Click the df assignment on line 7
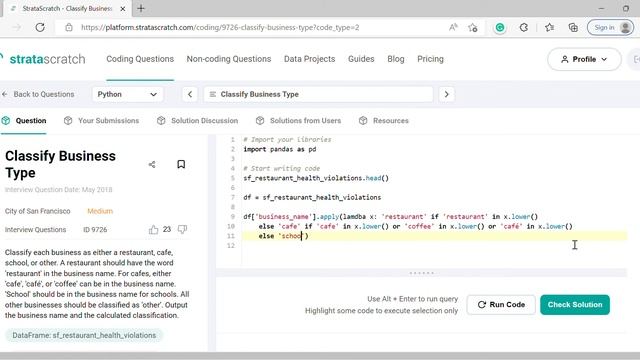Viewport: 640px width, 360px height. (312, 198)
